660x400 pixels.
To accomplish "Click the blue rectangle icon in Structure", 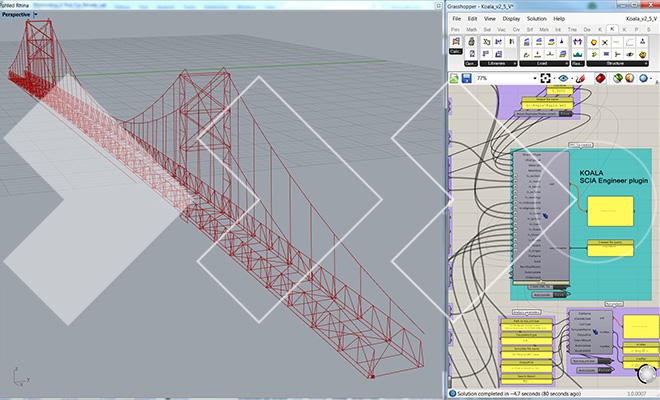I will point(606,54).
